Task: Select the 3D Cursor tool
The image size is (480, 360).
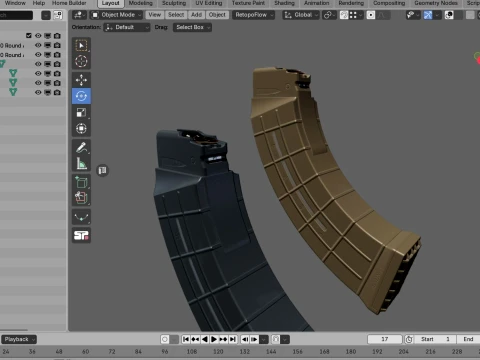Action: (x=81, y=61)
